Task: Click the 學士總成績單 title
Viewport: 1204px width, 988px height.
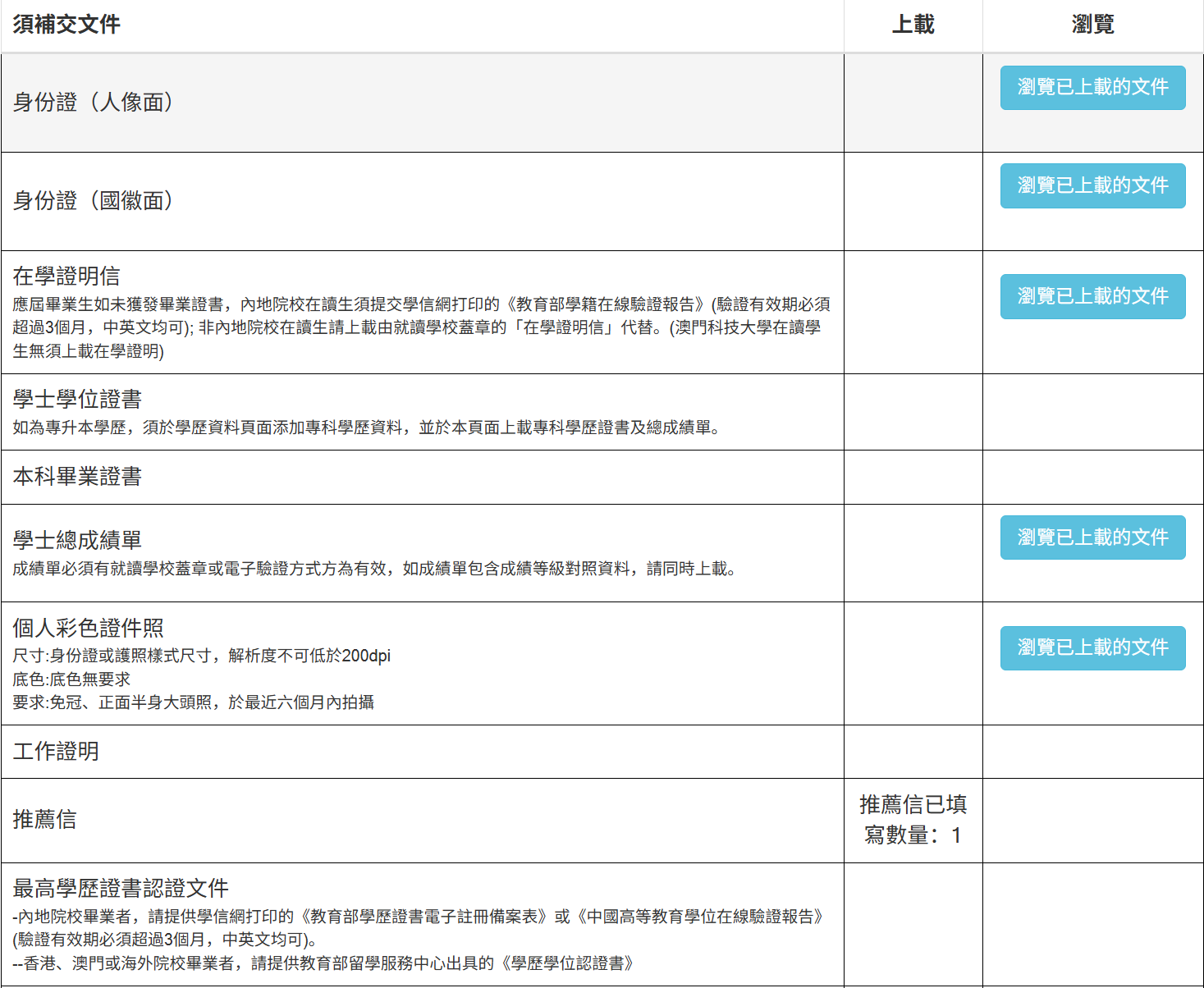Action: click(77, 540)
